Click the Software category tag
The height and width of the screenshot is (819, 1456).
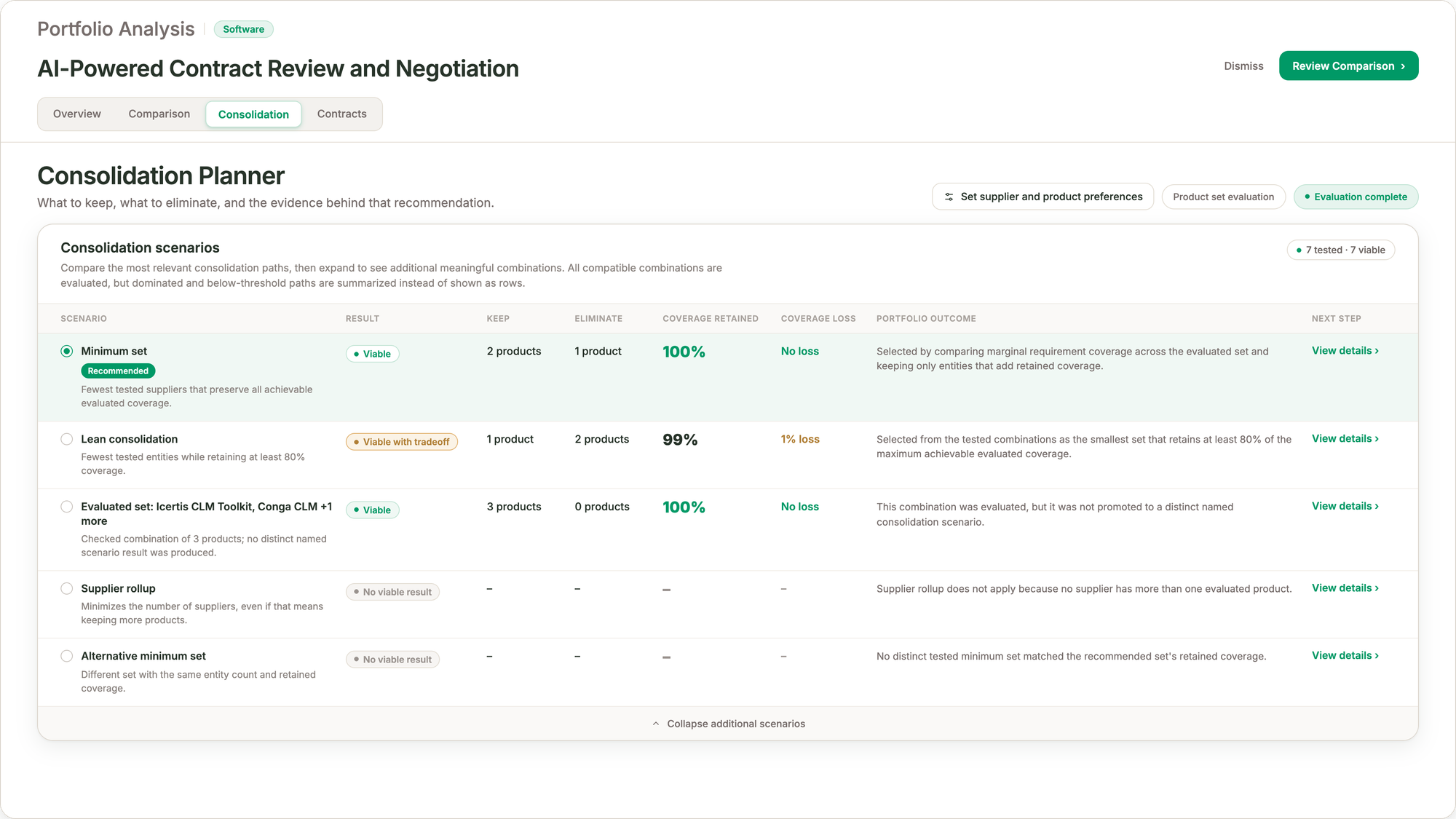(243, 29)
